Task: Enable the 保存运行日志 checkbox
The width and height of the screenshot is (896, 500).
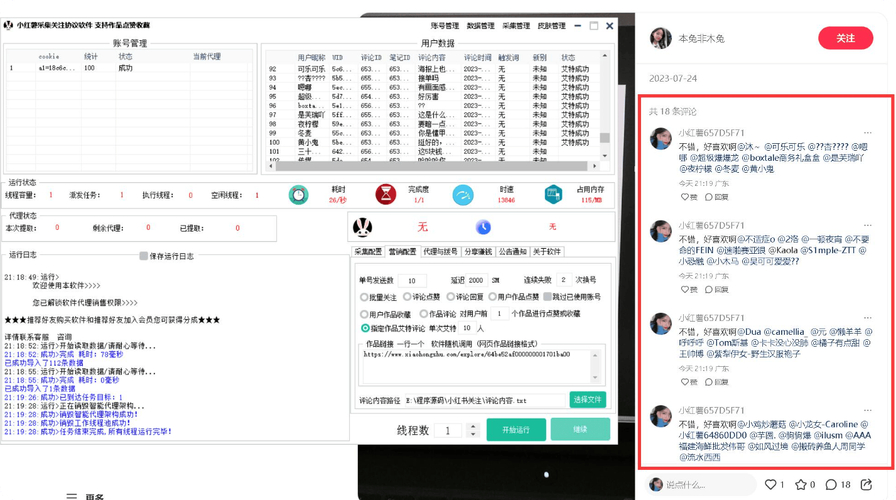Action: [143, 256]
